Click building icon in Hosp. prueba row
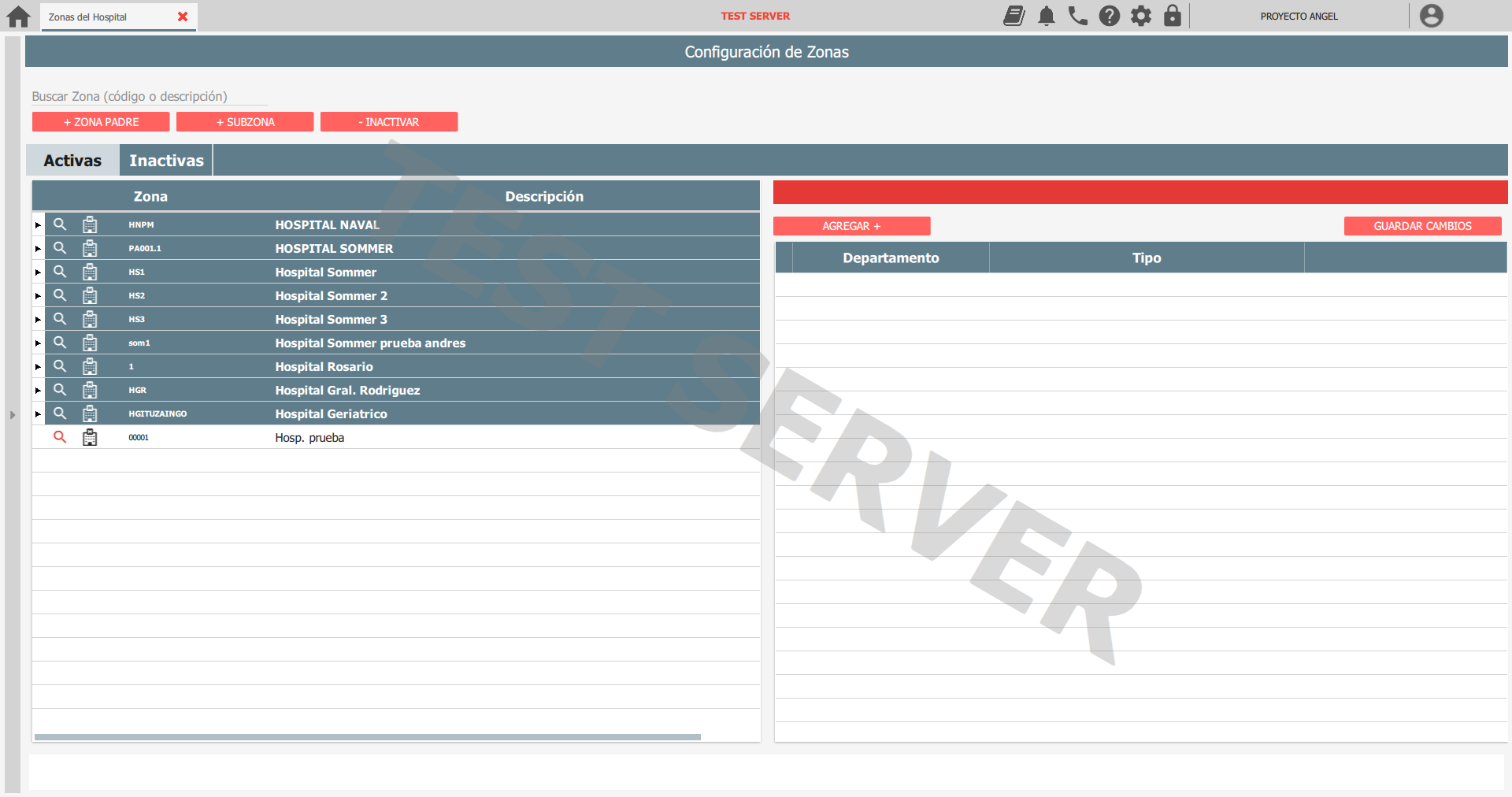This screenshot has height=797, width=1512. coord(90,437)
